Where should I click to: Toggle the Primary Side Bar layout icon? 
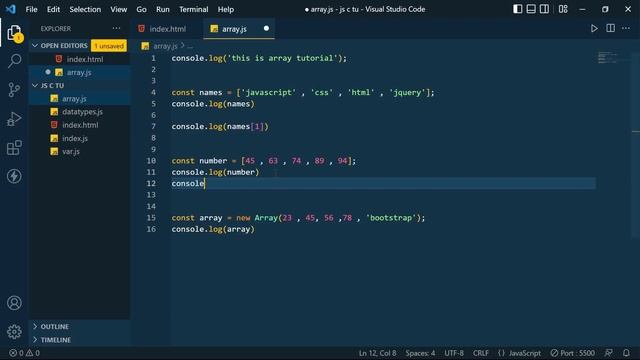pyautogui.click(x=518, y=9)
